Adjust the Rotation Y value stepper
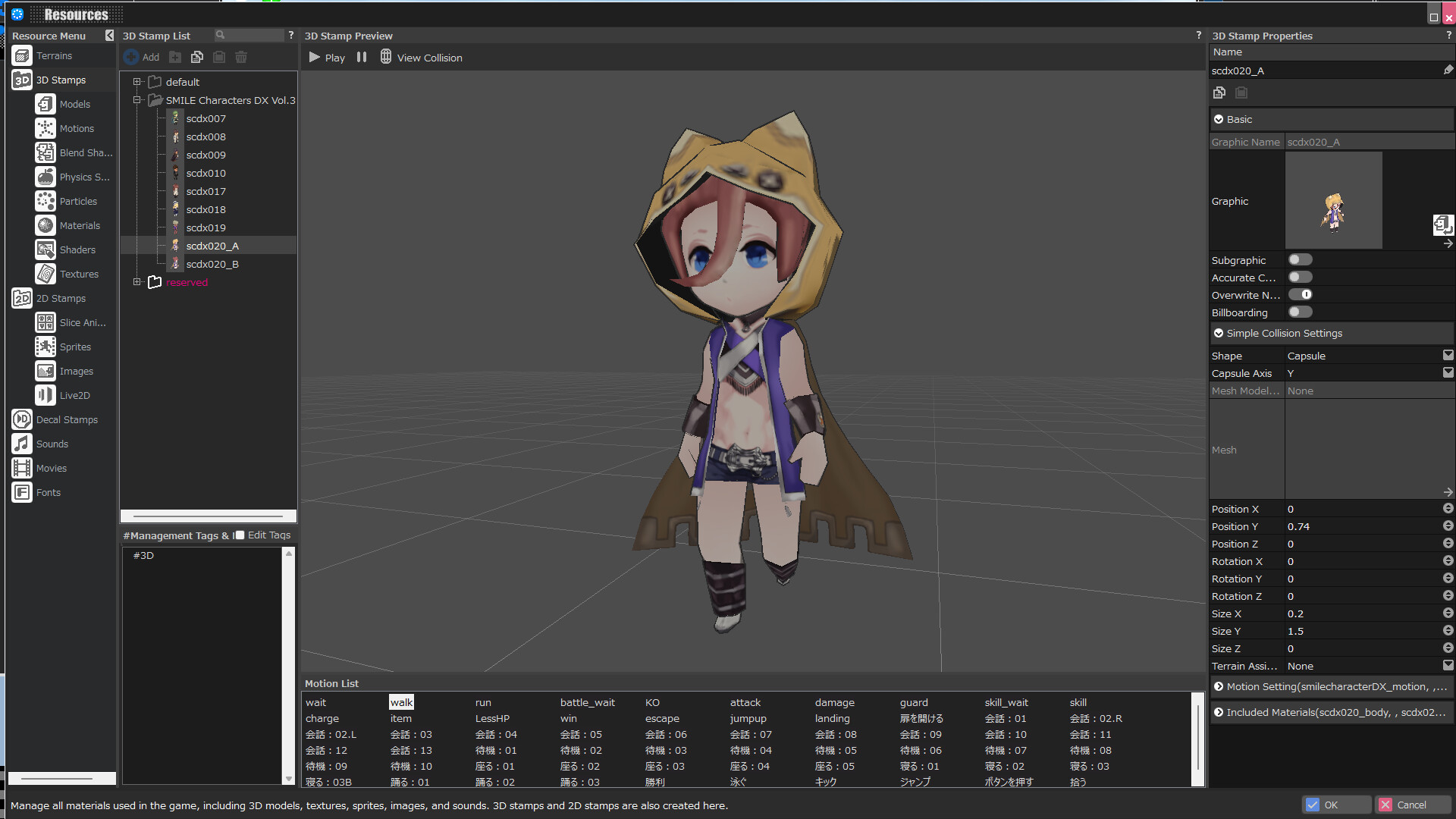 [x=1448, y=579]
